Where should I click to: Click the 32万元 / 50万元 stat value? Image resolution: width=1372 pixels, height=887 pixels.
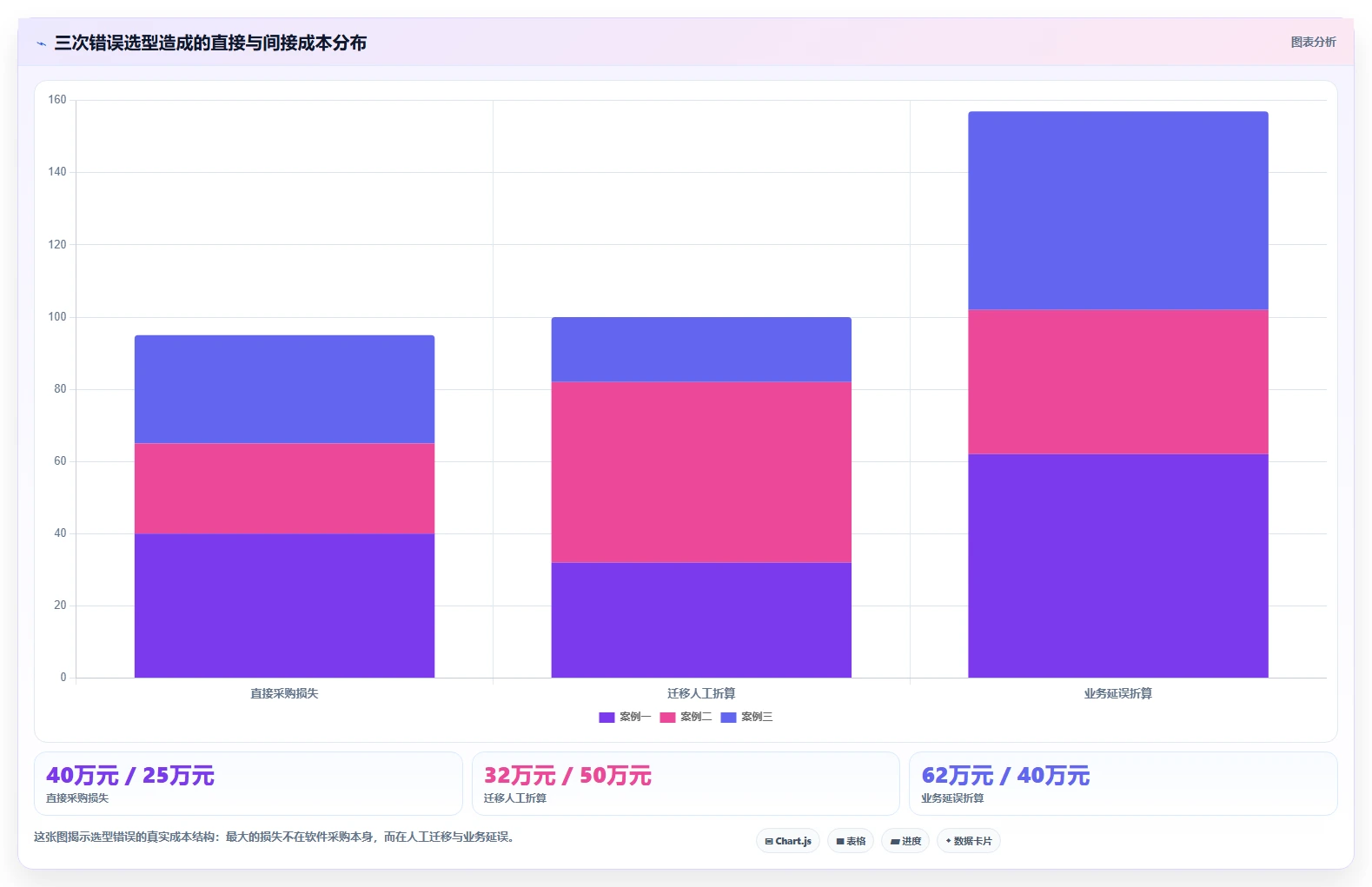click(x=567, y=776)
